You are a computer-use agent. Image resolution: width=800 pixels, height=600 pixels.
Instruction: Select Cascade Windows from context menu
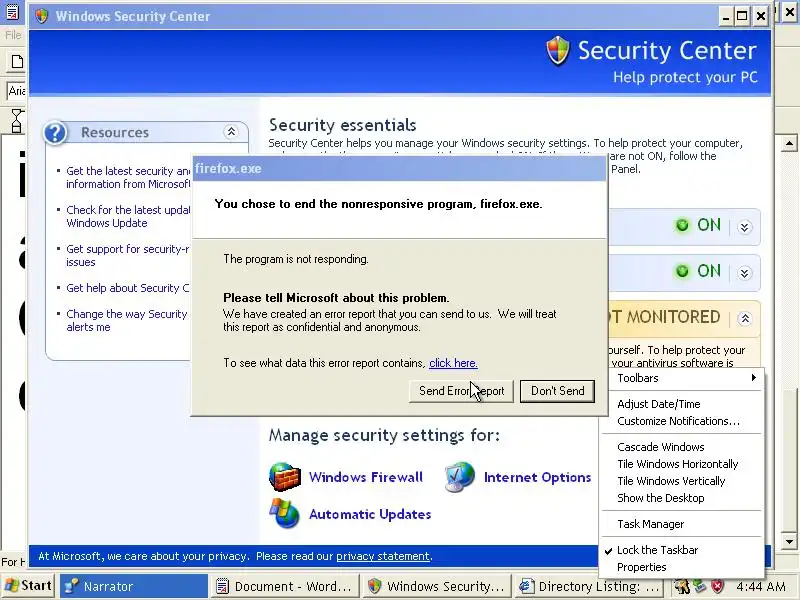pyautogui.click(x=682, y=447)
